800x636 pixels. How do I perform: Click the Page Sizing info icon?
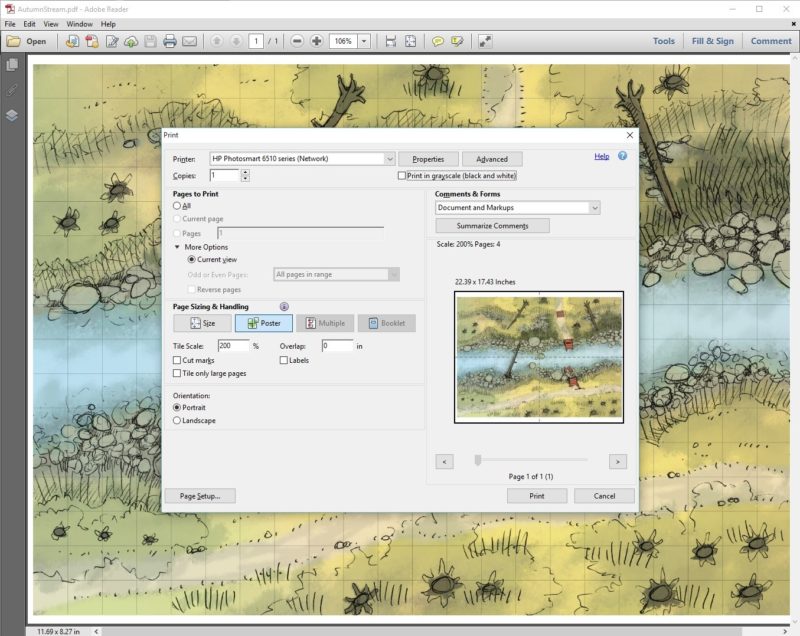click(x=284, y=307)
